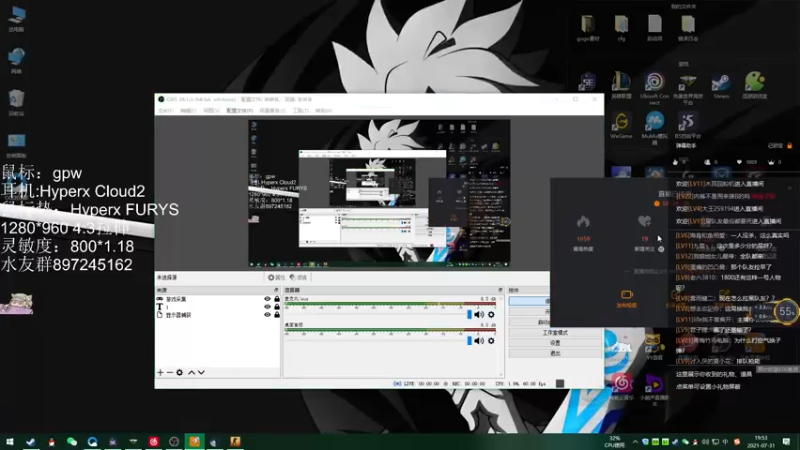Move source up with the up arrow
The height and width of the screenshot is (450, 800).
click(191, 372)
